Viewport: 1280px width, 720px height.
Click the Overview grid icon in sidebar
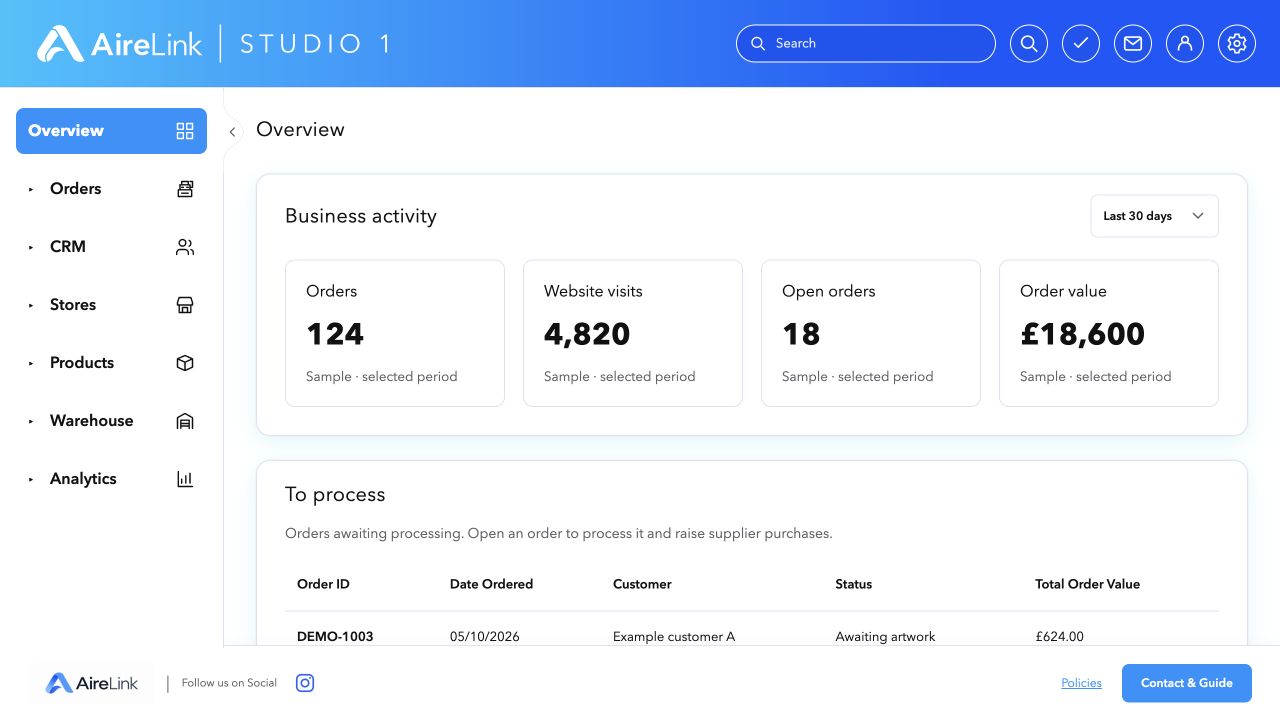[185, 131]
